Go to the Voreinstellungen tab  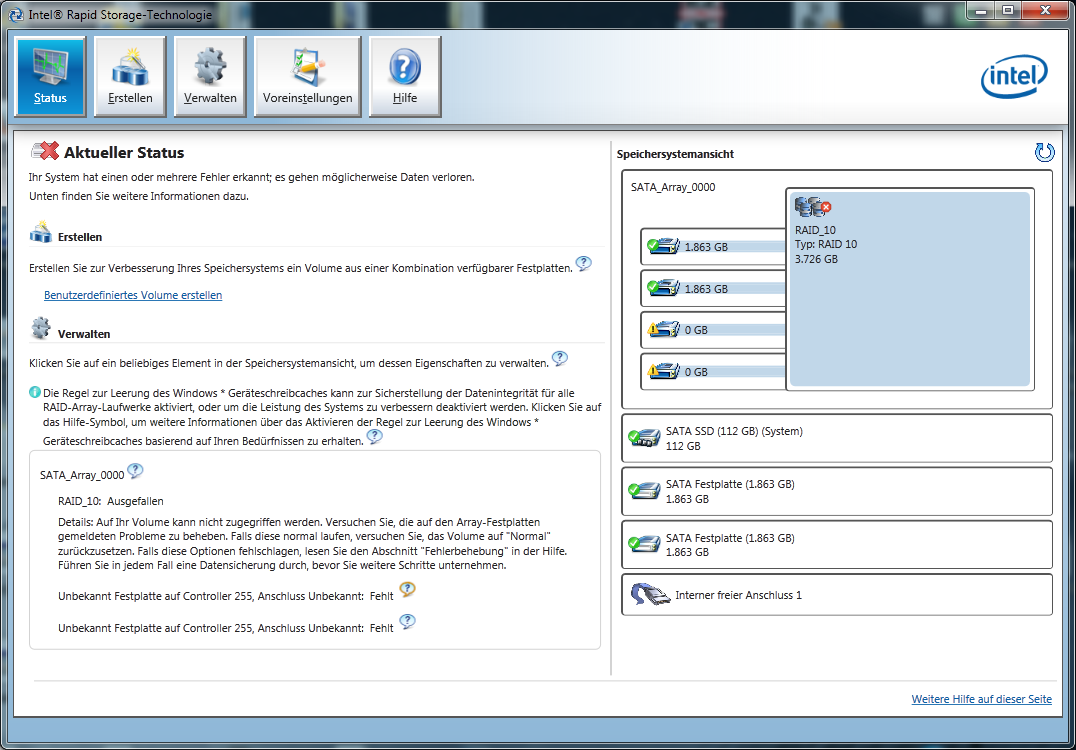pyautogui.click(x=307, y=76)
